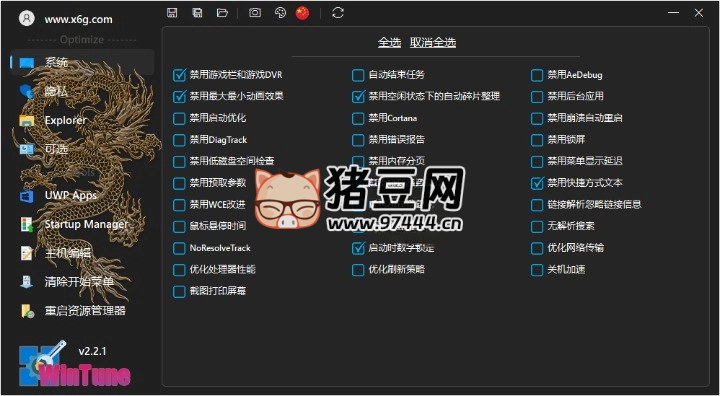720x396 pixels.
Task: Check 禁用WCE改进 option
Action: click(x=179, y=204)
